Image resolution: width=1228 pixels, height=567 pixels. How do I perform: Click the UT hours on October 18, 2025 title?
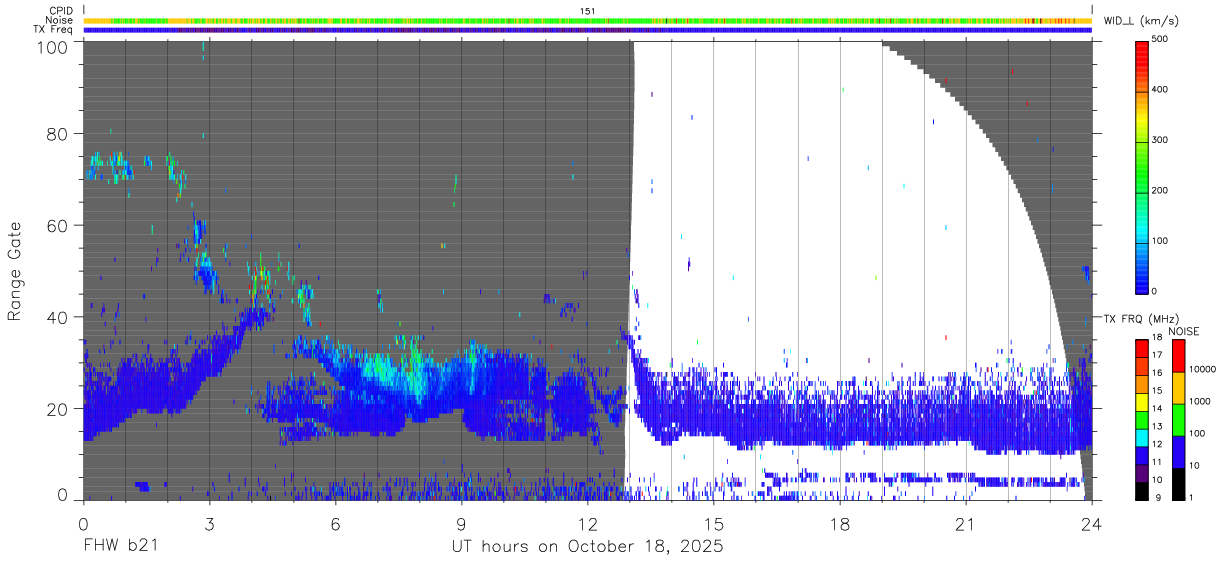click(588, 548)
